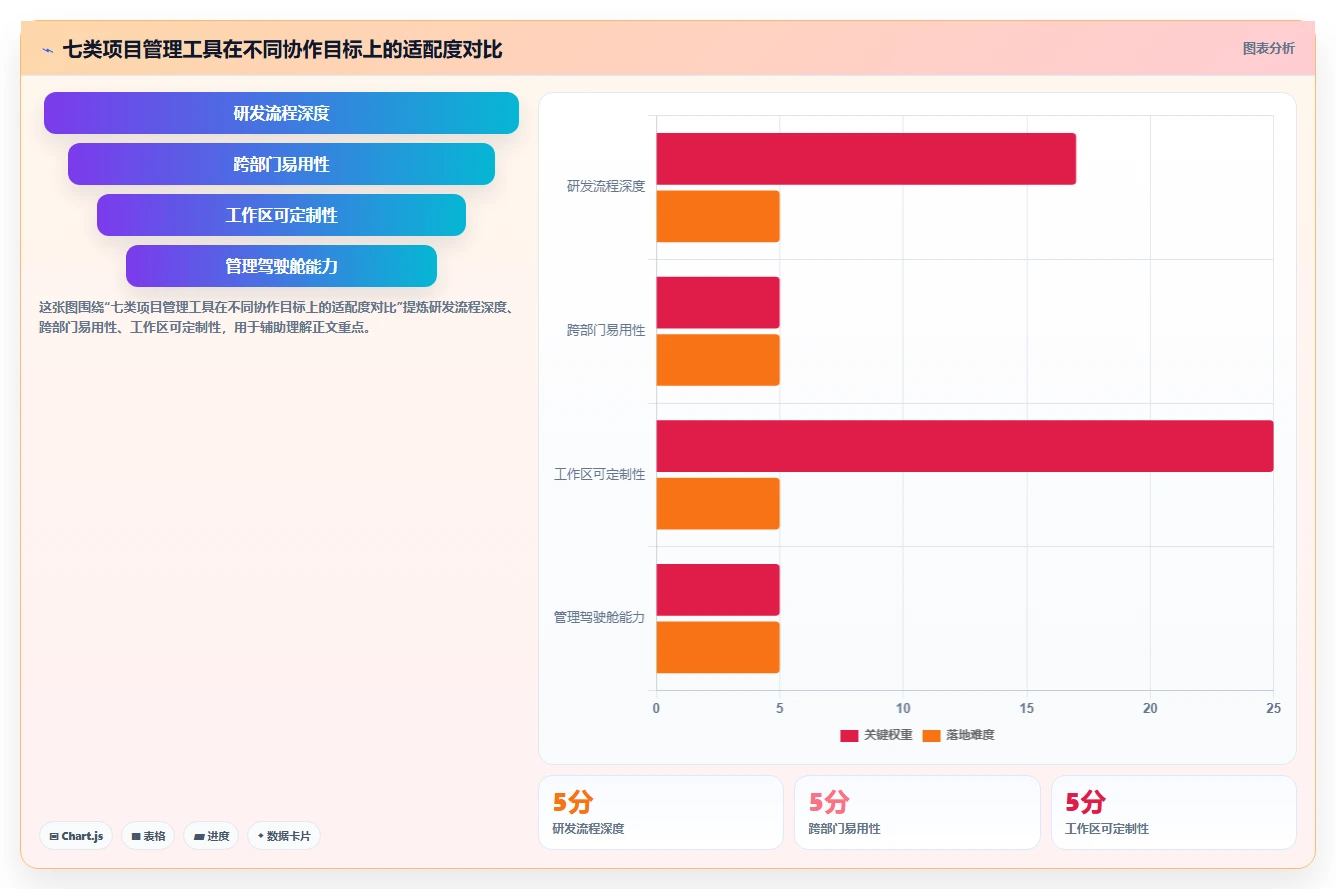Click the 图表分析 label in the header

coord(1268,48)
